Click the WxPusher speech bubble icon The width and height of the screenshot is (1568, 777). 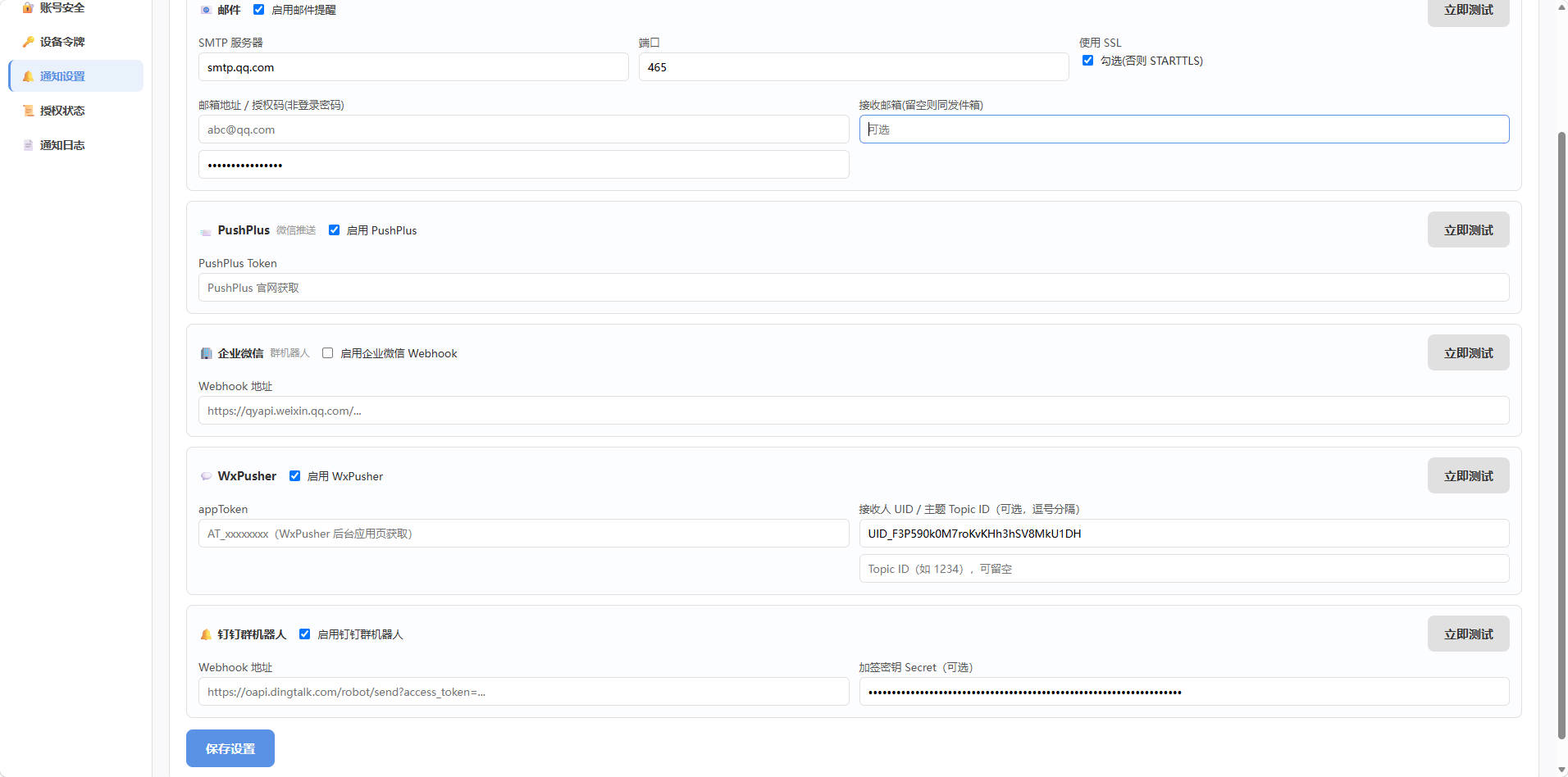[206, 476]
